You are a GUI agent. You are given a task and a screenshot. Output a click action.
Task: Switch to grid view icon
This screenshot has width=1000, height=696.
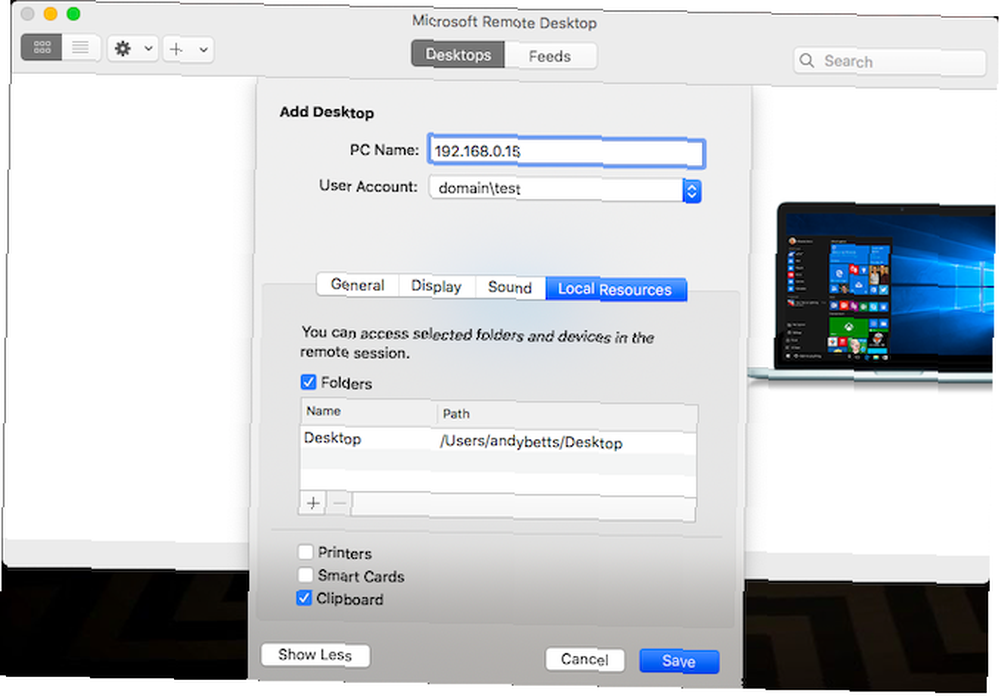41,47
